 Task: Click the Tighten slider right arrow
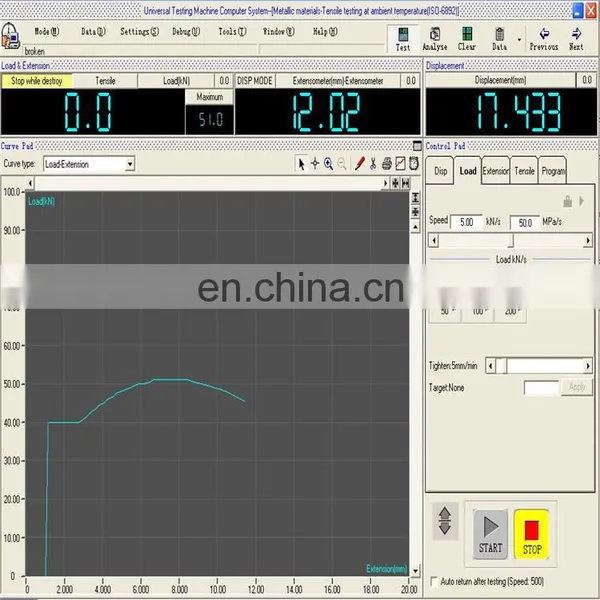click(x=587, y=366)
